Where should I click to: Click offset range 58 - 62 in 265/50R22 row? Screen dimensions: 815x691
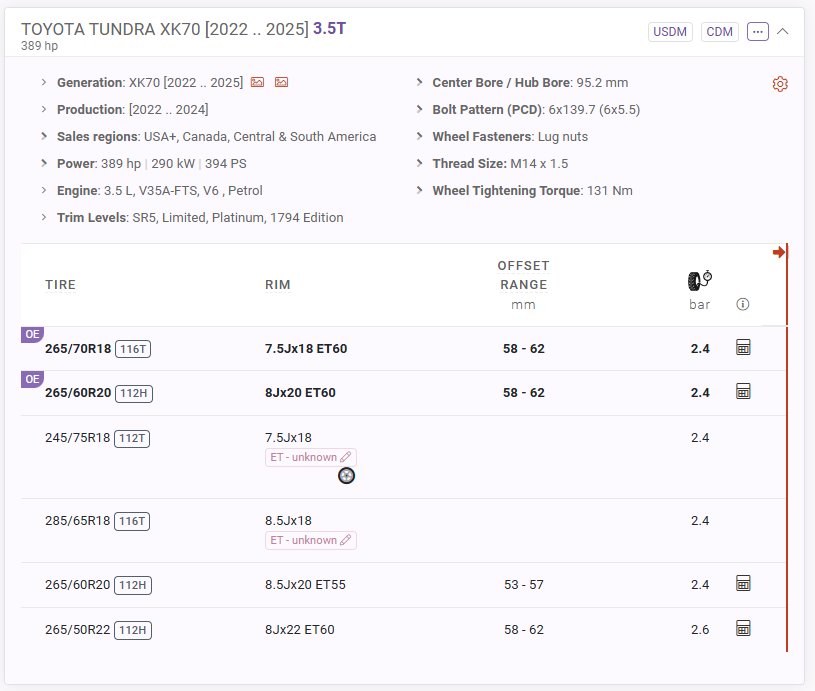524,630
